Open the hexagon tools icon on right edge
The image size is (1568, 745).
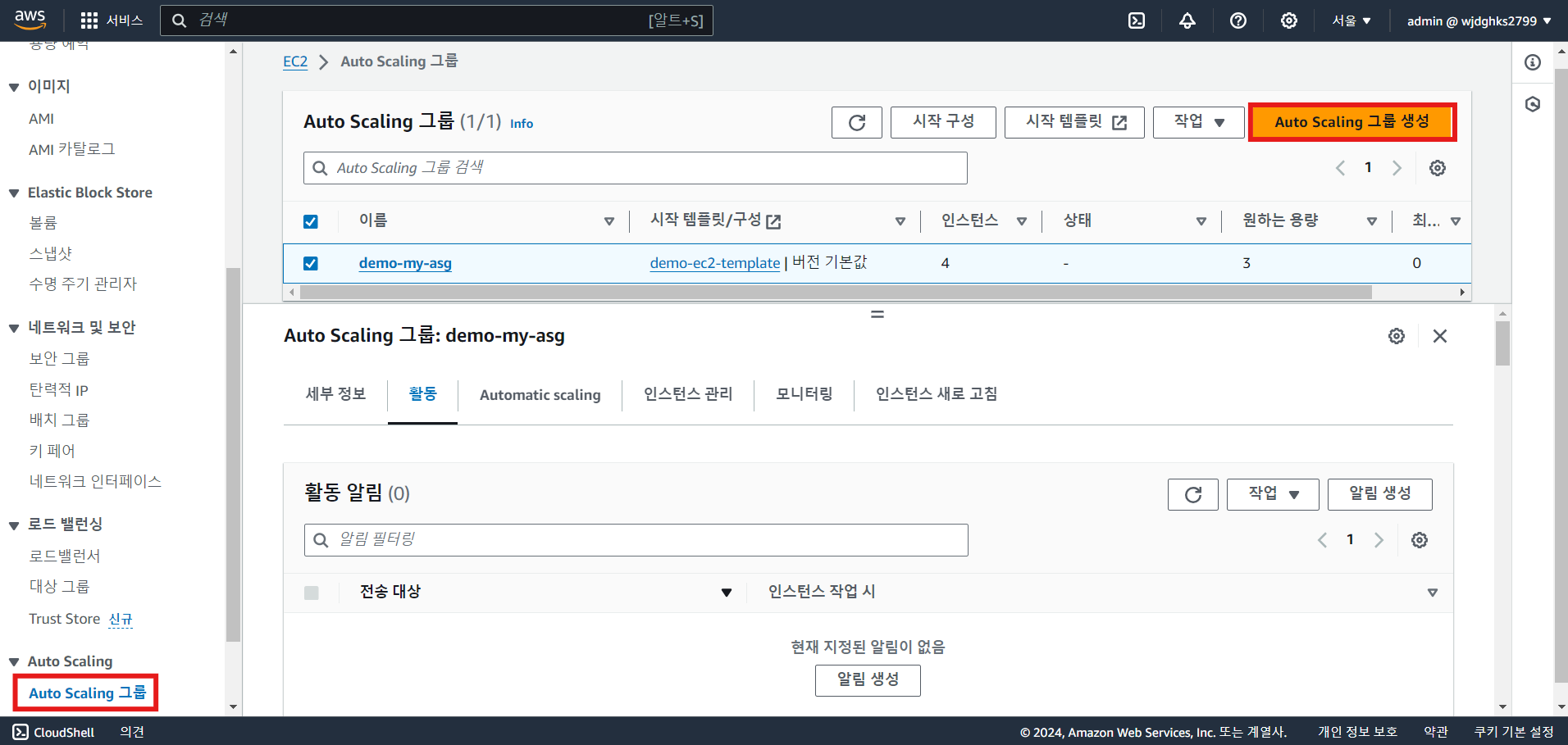1533,104
